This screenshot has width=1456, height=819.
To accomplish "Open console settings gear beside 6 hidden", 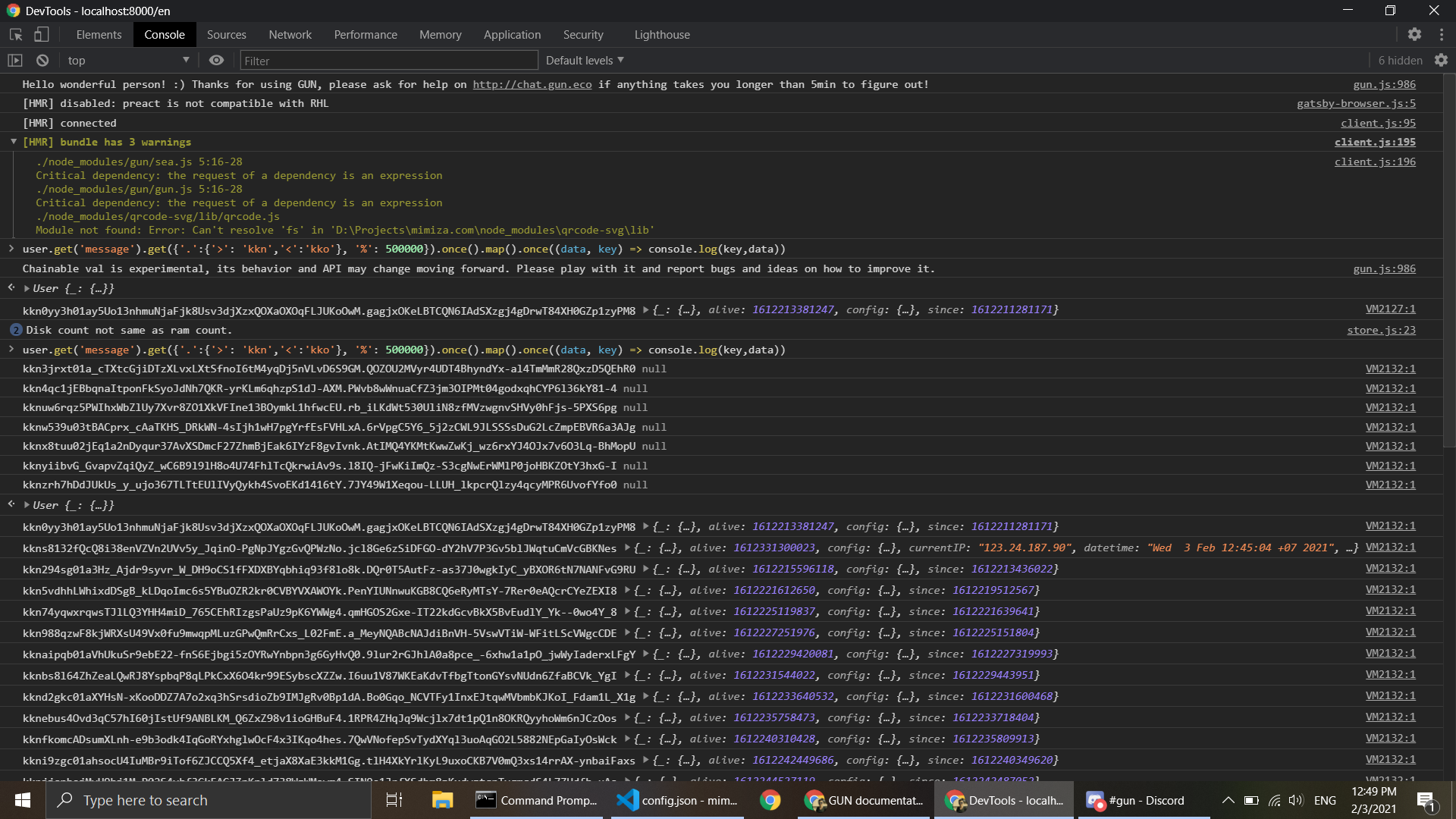I will click(1442, 60).
